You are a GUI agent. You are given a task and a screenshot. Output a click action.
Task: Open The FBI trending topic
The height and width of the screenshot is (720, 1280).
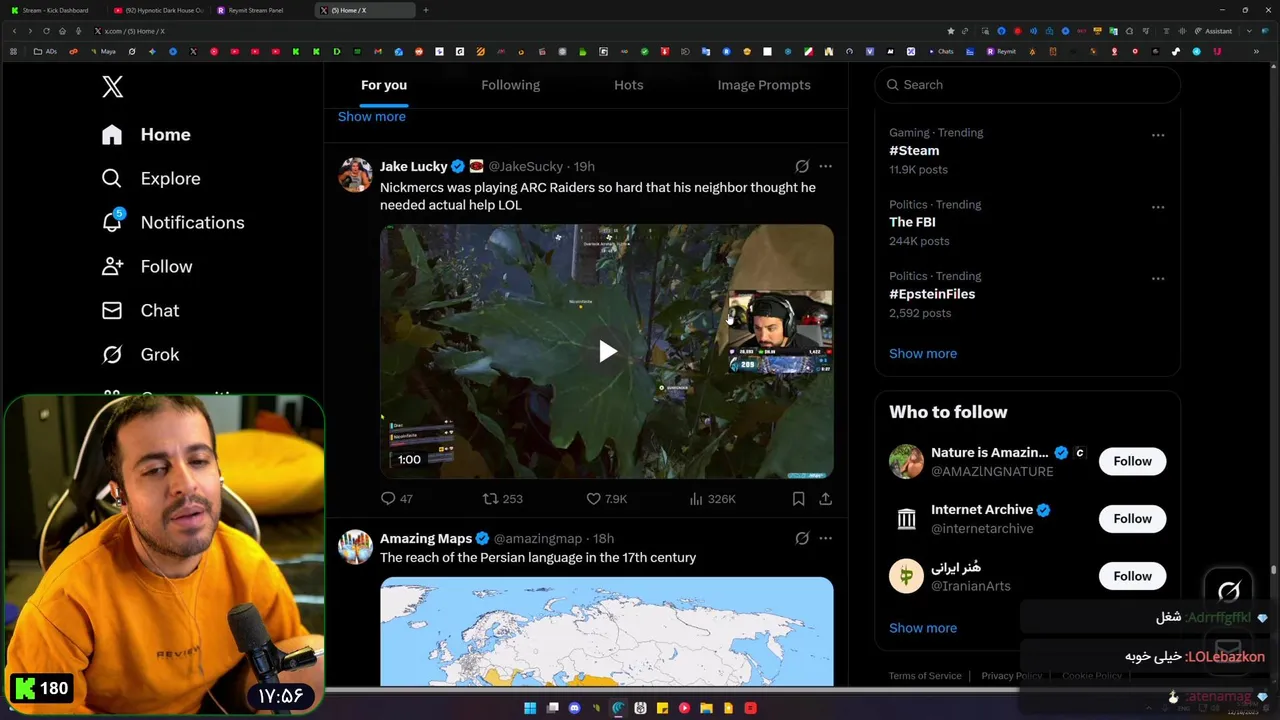(912, 222)
